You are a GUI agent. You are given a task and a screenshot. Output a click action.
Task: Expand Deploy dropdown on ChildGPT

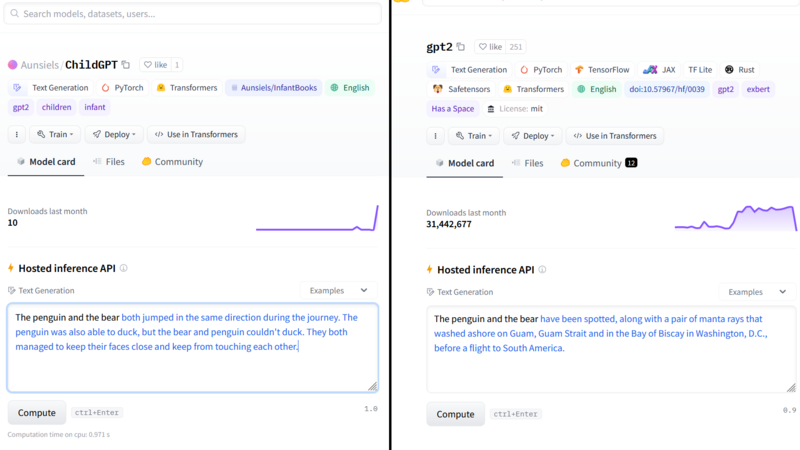pyautogui.click(x=114, y=135)
